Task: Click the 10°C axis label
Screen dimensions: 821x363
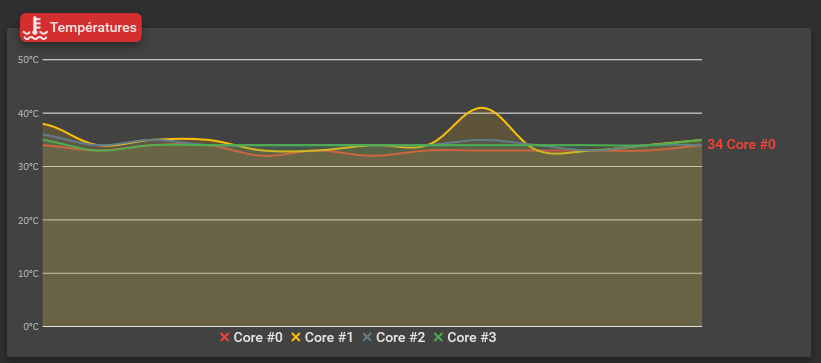Action: [x=28, y=273]
